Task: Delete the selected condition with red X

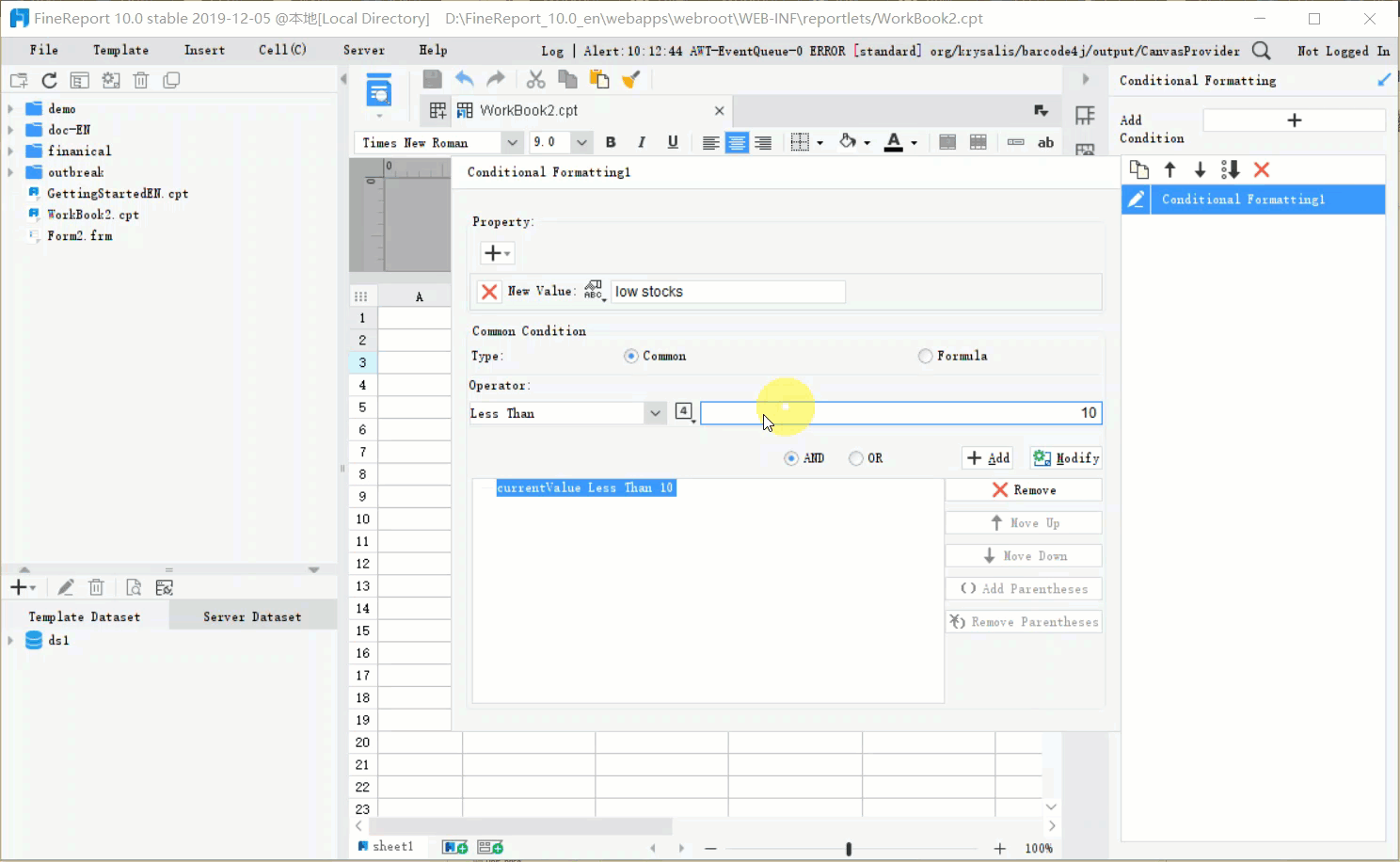Action: (x=1262, y=169)
